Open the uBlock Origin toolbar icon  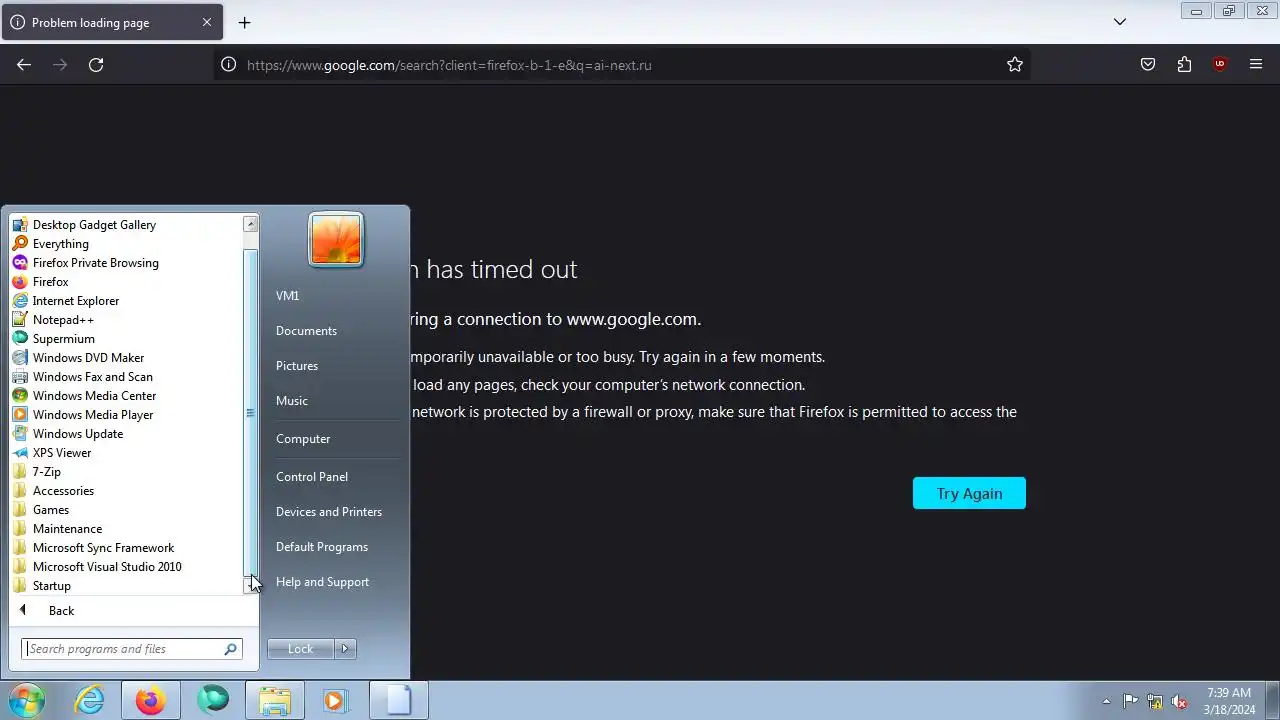tap(1219, 64)
